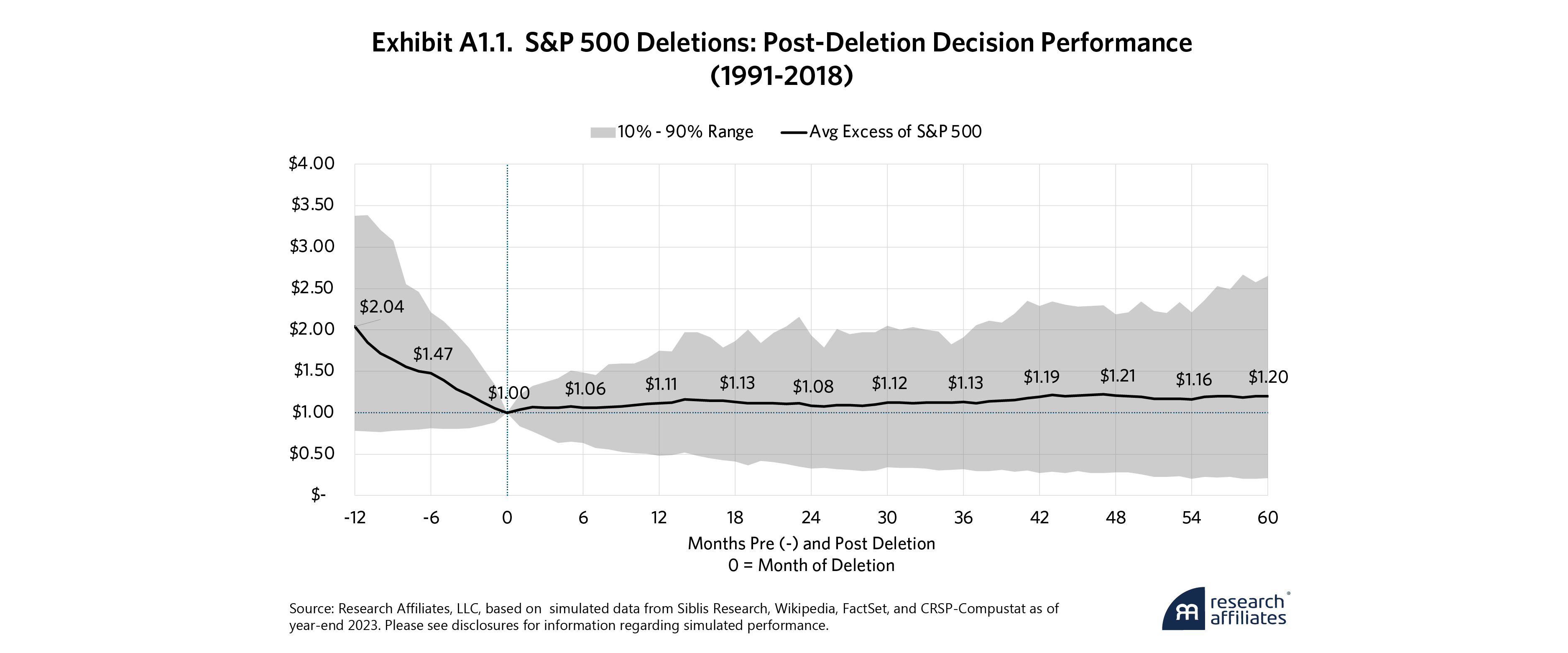Click the x-axis tick label 48

coord(1115,518)
